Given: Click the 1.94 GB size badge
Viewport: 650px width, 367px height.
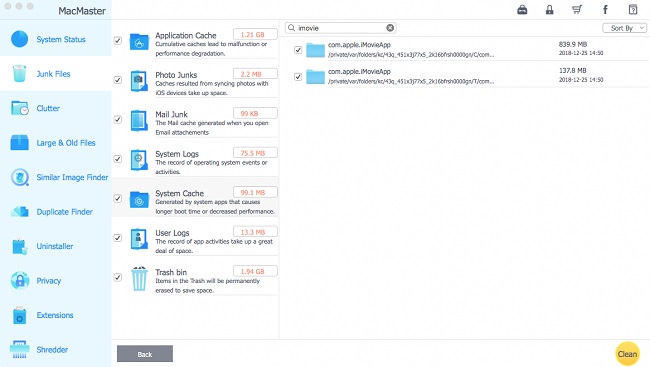Looking at the screenshot, I should 255,271.
